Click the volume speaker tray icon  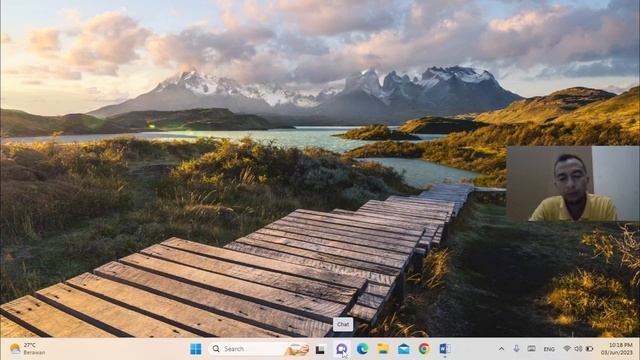[578, 349]
